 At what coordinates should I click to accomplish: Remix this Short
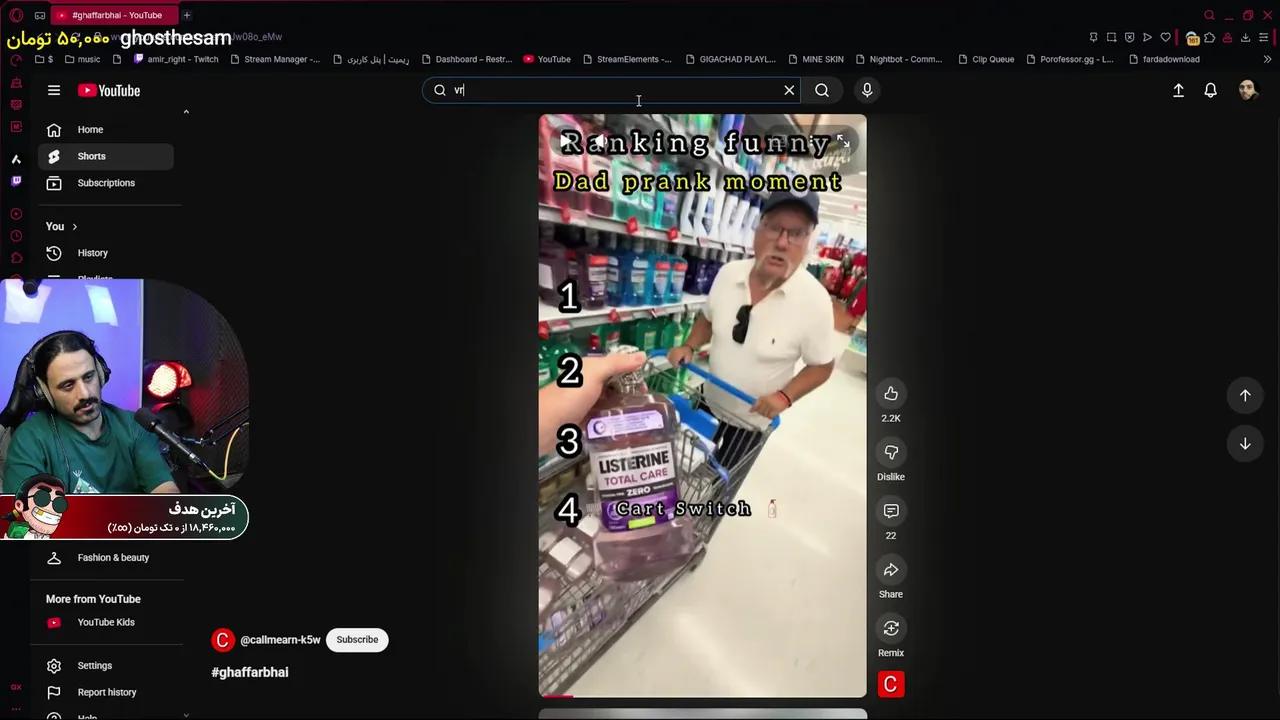coord(891,628)
